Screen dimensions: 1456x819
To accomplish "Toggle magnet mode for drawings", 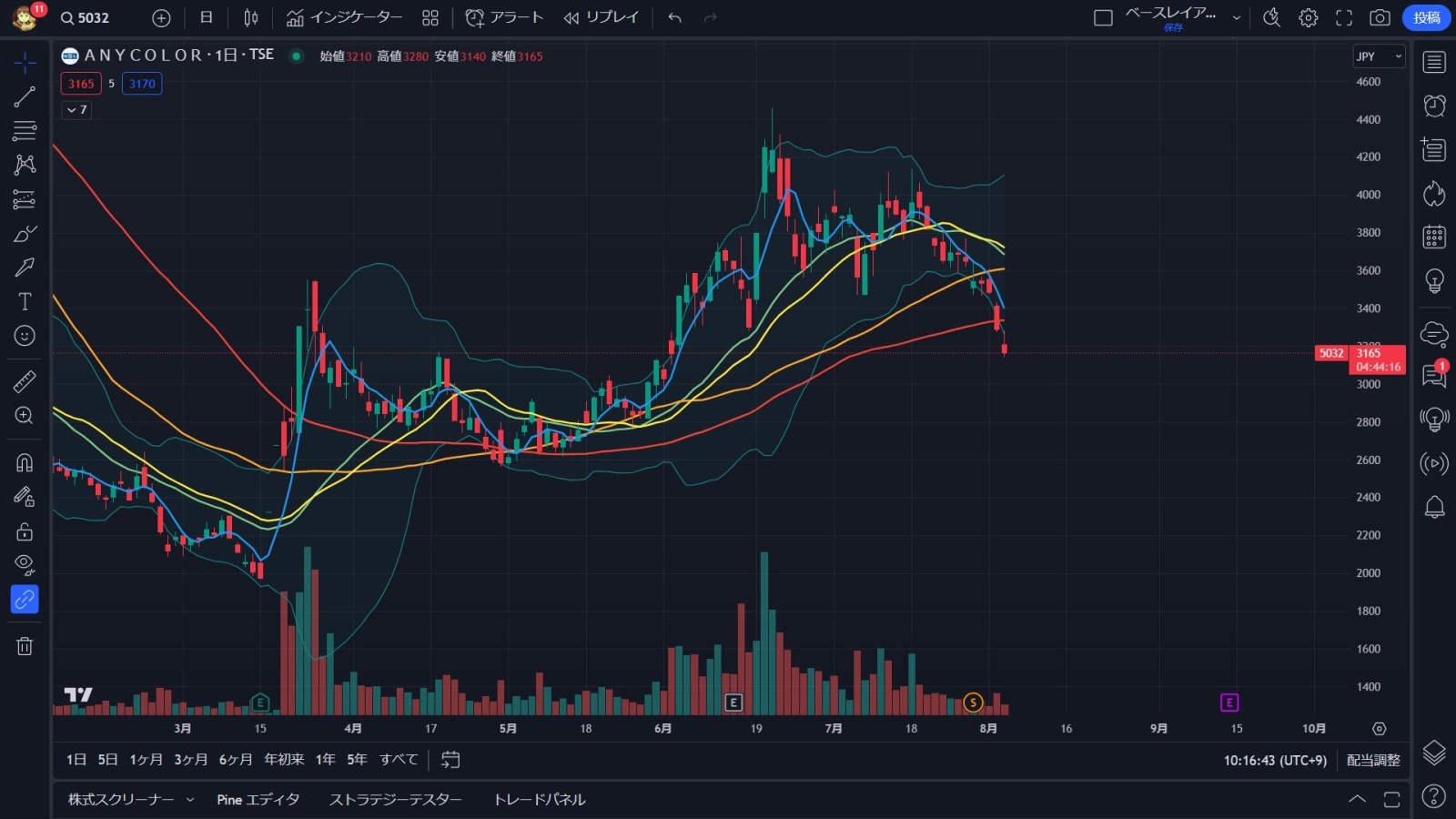I will click(x=25, y=462).
